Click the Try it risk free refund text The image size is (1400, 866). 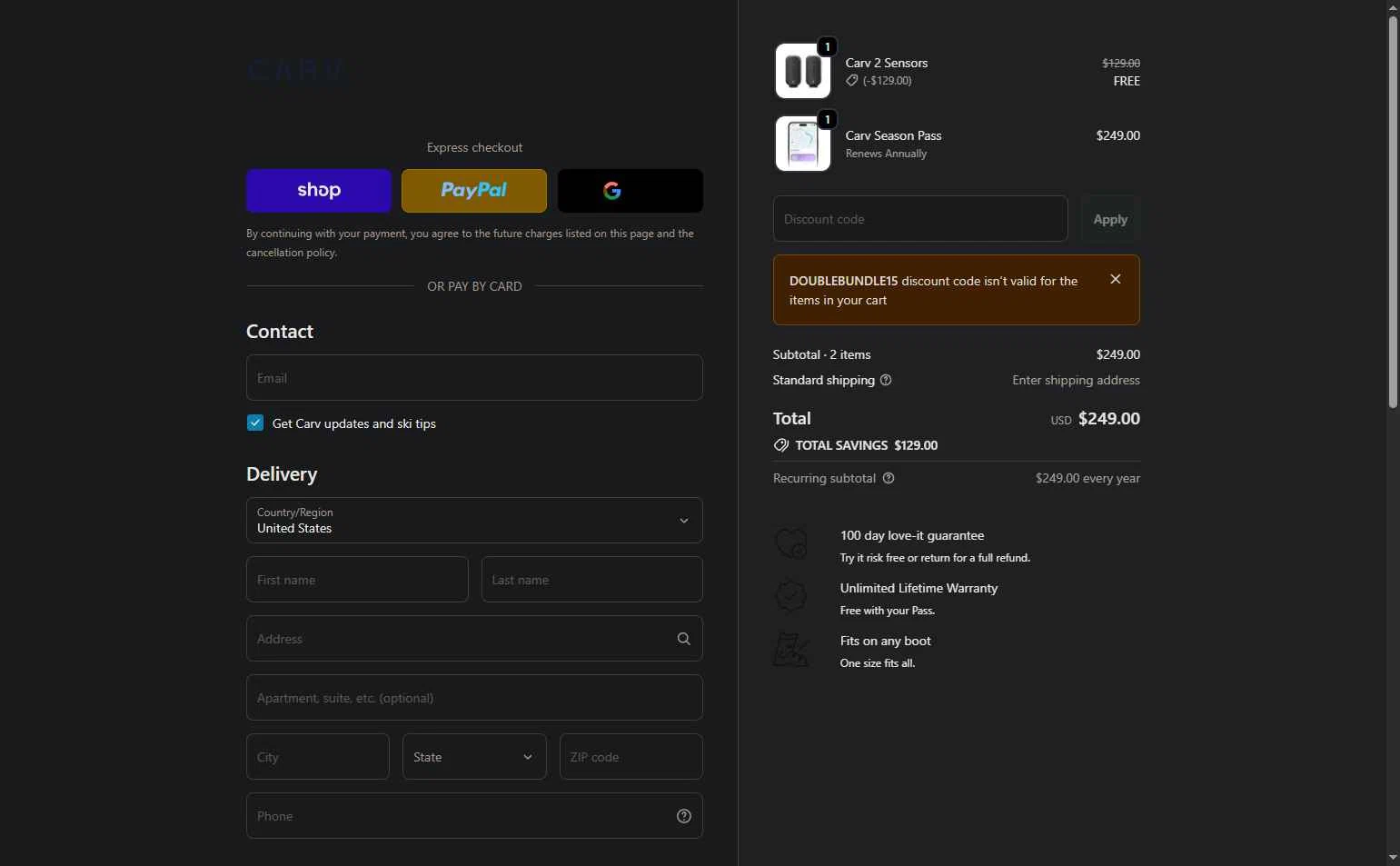[x=935, y=558]
